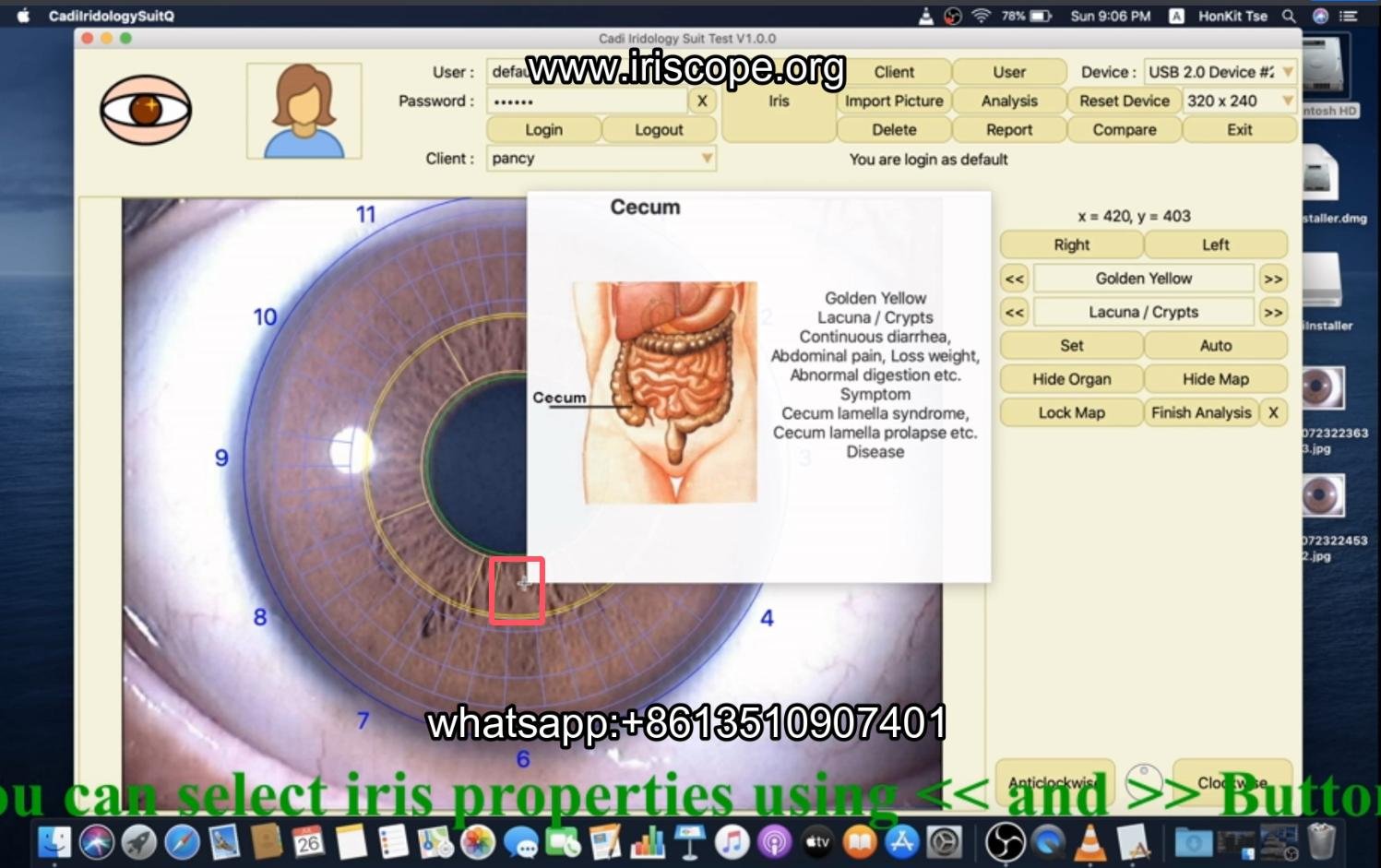Image resolution: width=1381 pixels, height=868 pixels.
Task: Go to next iris color with >>
Action: point(1273,279)
